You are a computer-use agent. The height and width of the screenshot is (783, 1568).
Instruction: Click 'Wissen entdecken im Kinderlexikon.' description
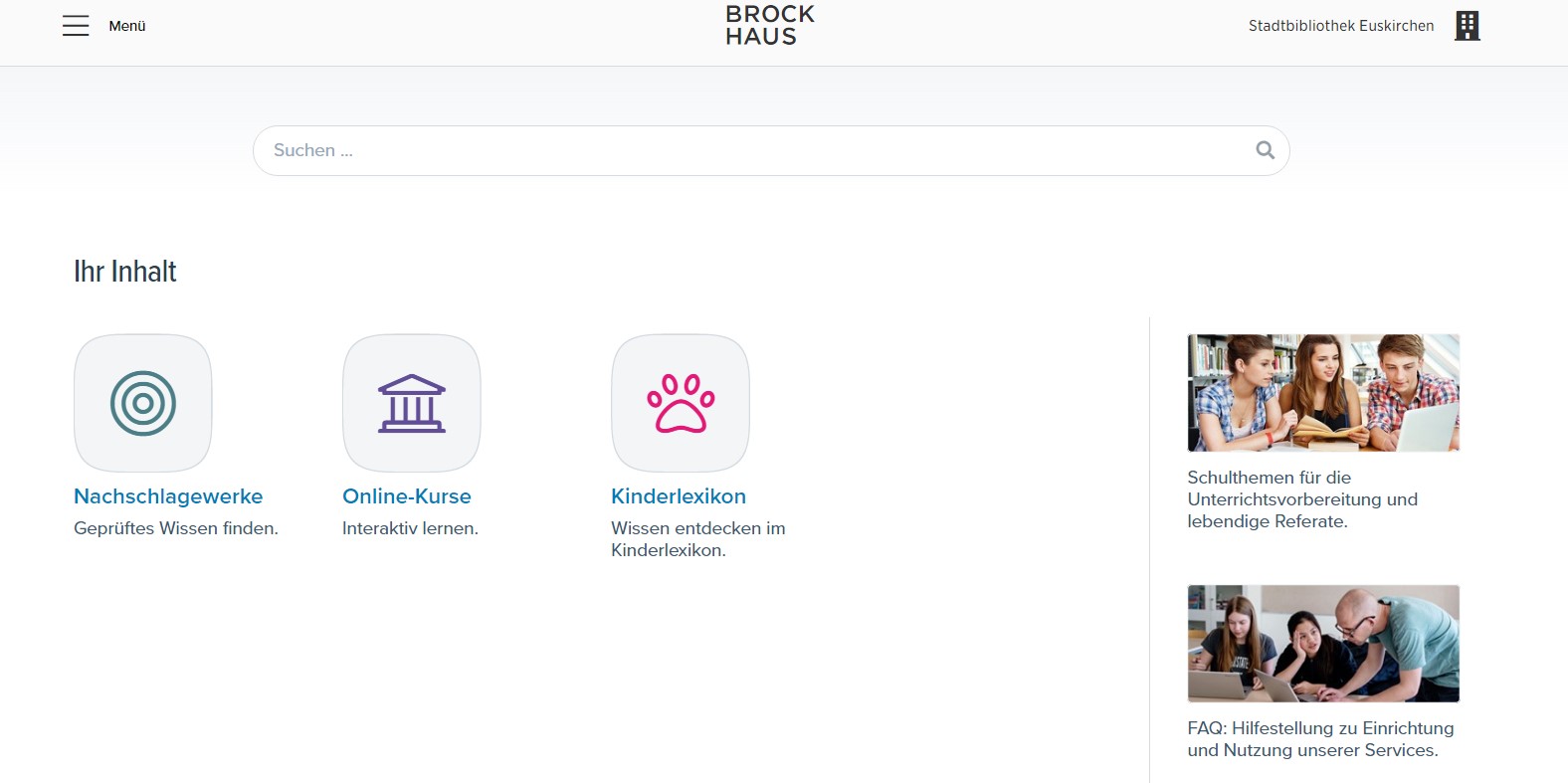697,539
